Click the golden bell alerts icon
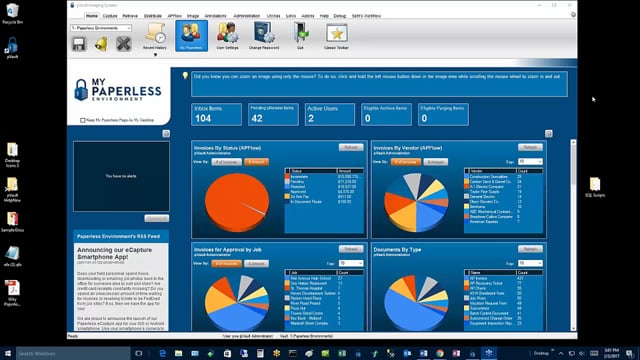This screenshot has height=360, width=640. 101,44
